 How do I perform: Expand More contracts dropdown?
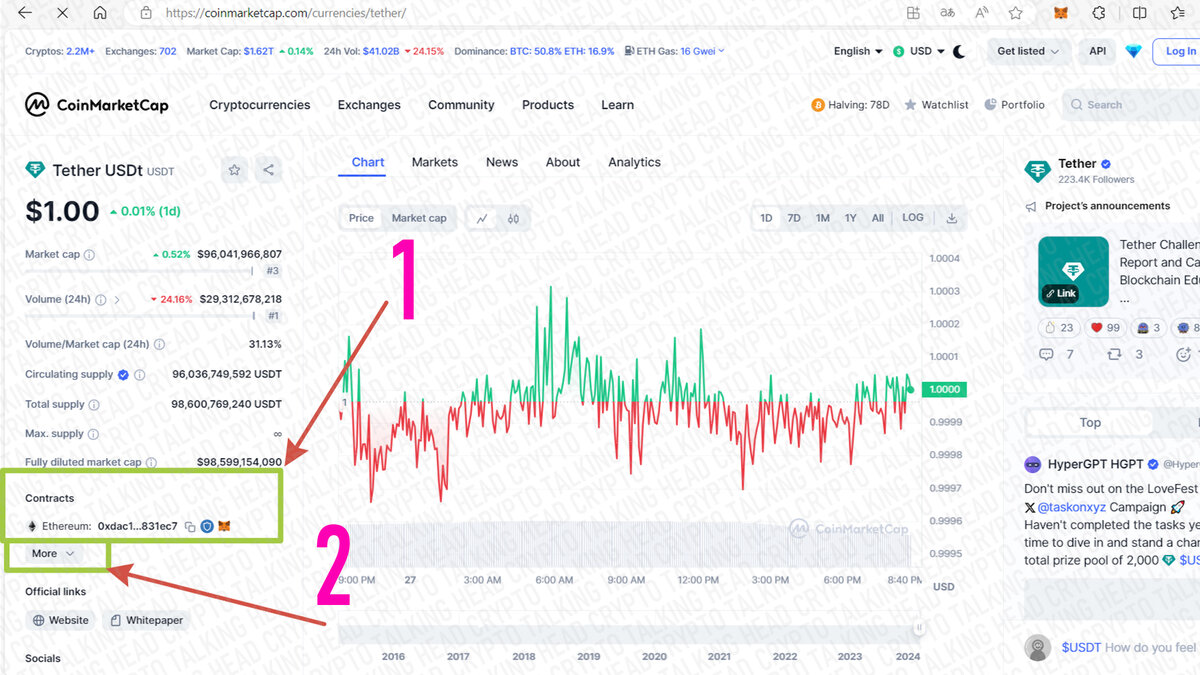53,553
